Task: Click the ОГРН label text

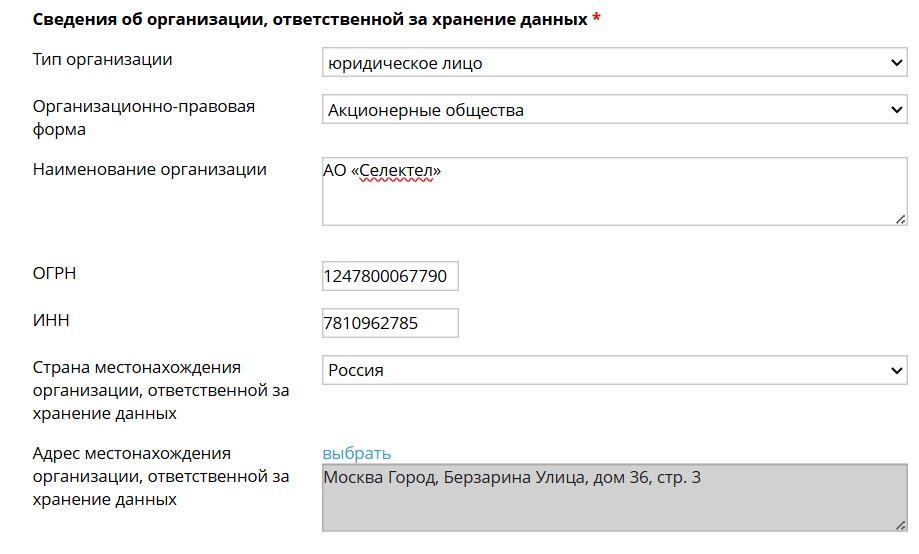Action: click(x=55, y=273)
